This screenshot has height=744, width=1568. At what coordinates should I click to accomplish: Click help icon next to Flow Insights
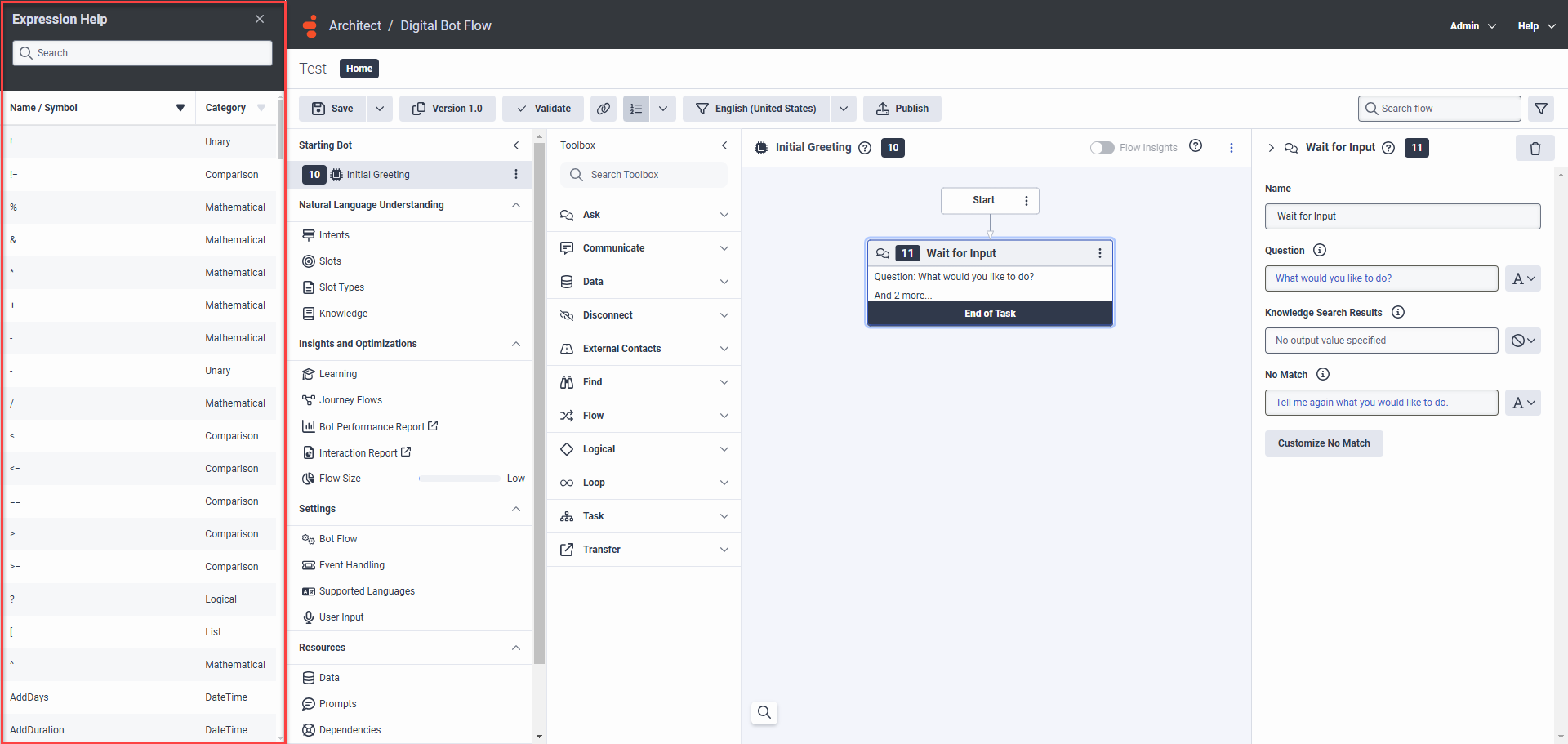tap(1196, 146)
